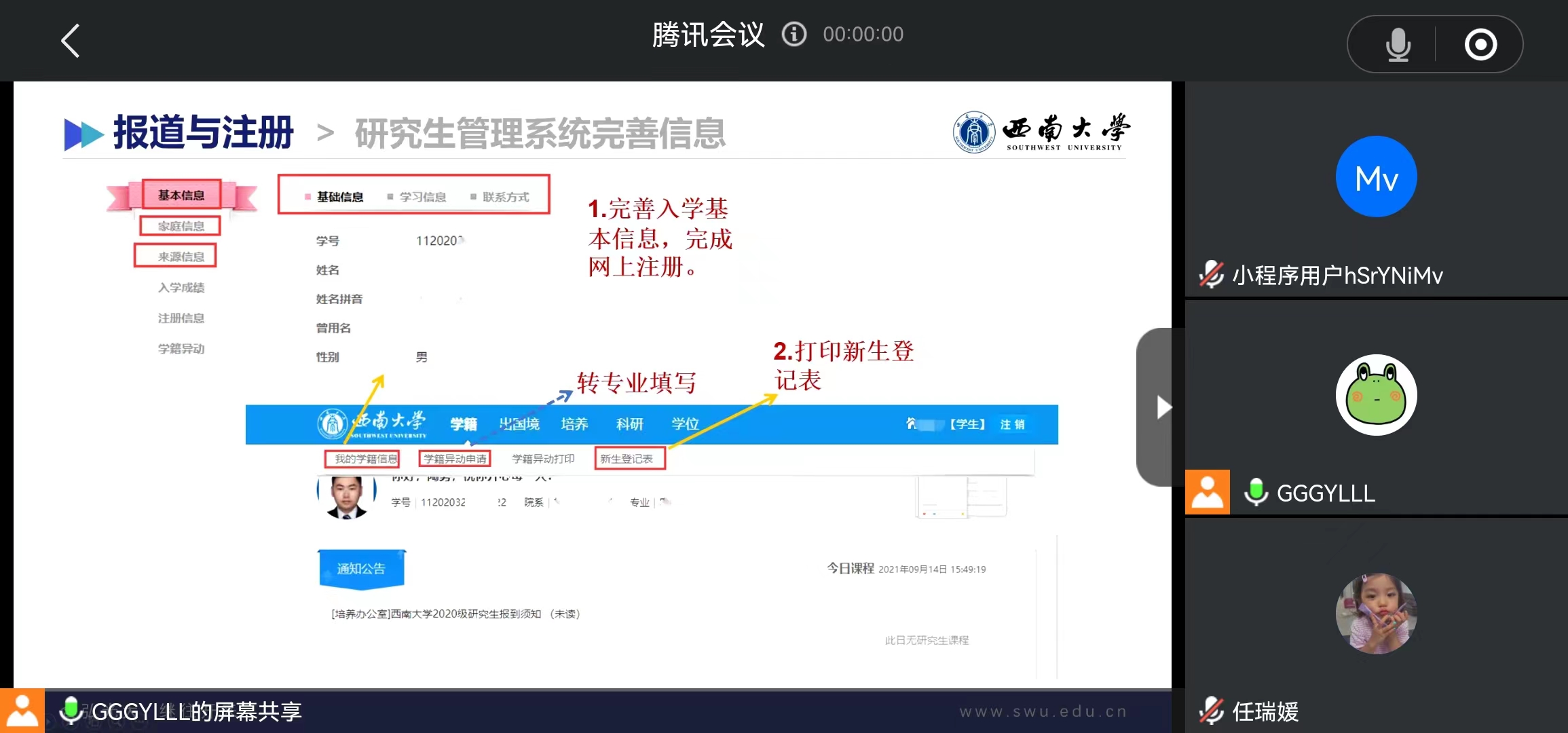
Task: Tap the orange person icon at the bottom-left corner
Action: point(22,711)
